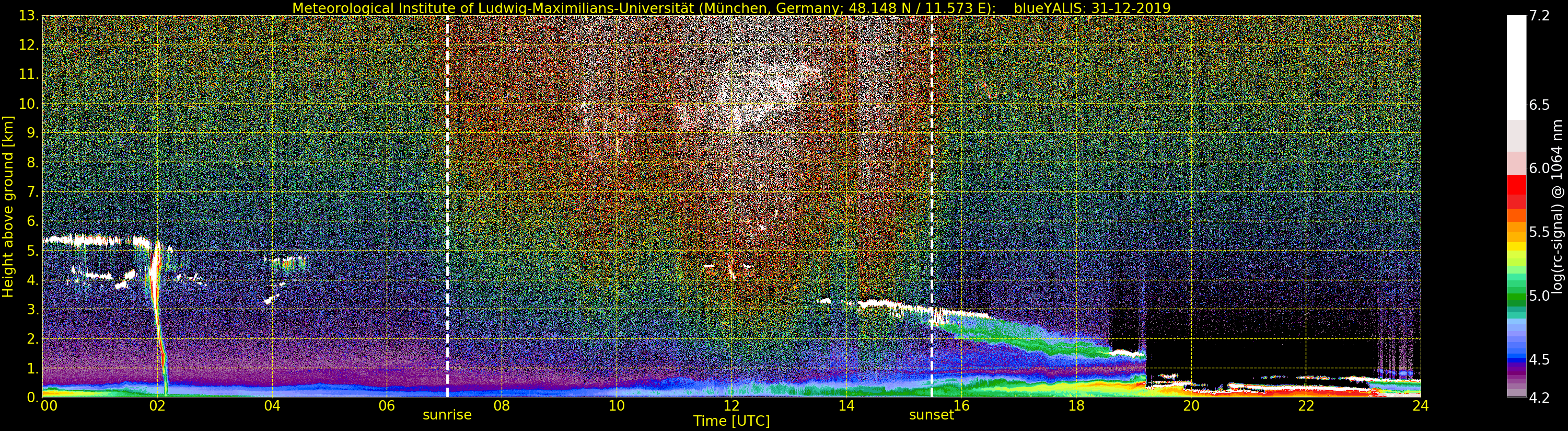Click the 'Height above ground [km]' axis label
The height and width of the screenshot is (431, 1568).
(8, 207)
